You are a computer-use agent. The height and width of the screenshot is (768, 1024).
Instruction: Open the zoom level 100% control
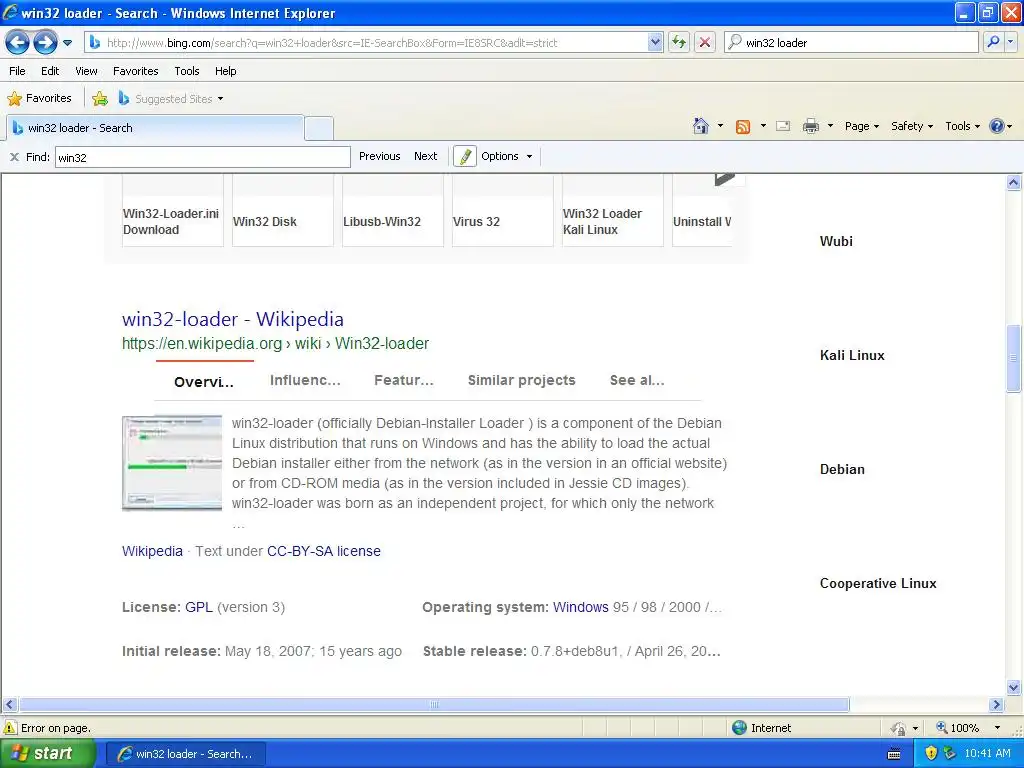[968, 728]
